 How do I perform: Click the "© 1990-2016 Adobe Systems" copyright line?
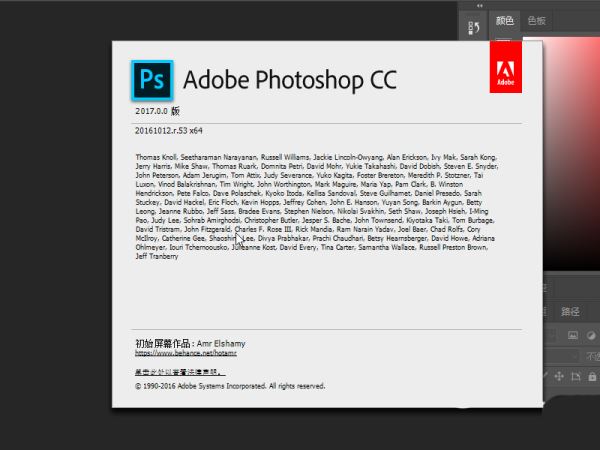[230, 386]
